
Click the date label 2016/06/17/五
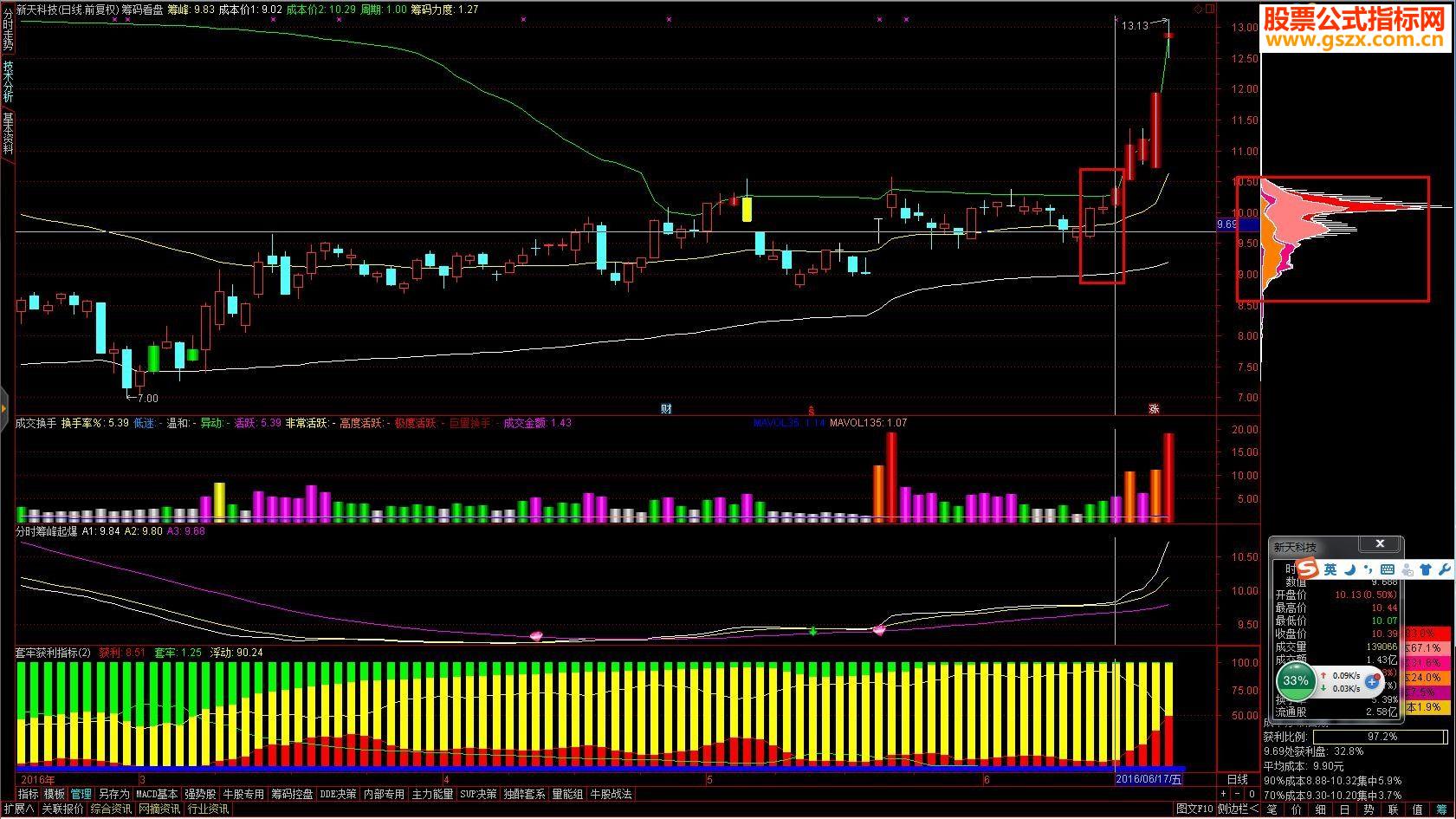tap(1149, 779)
